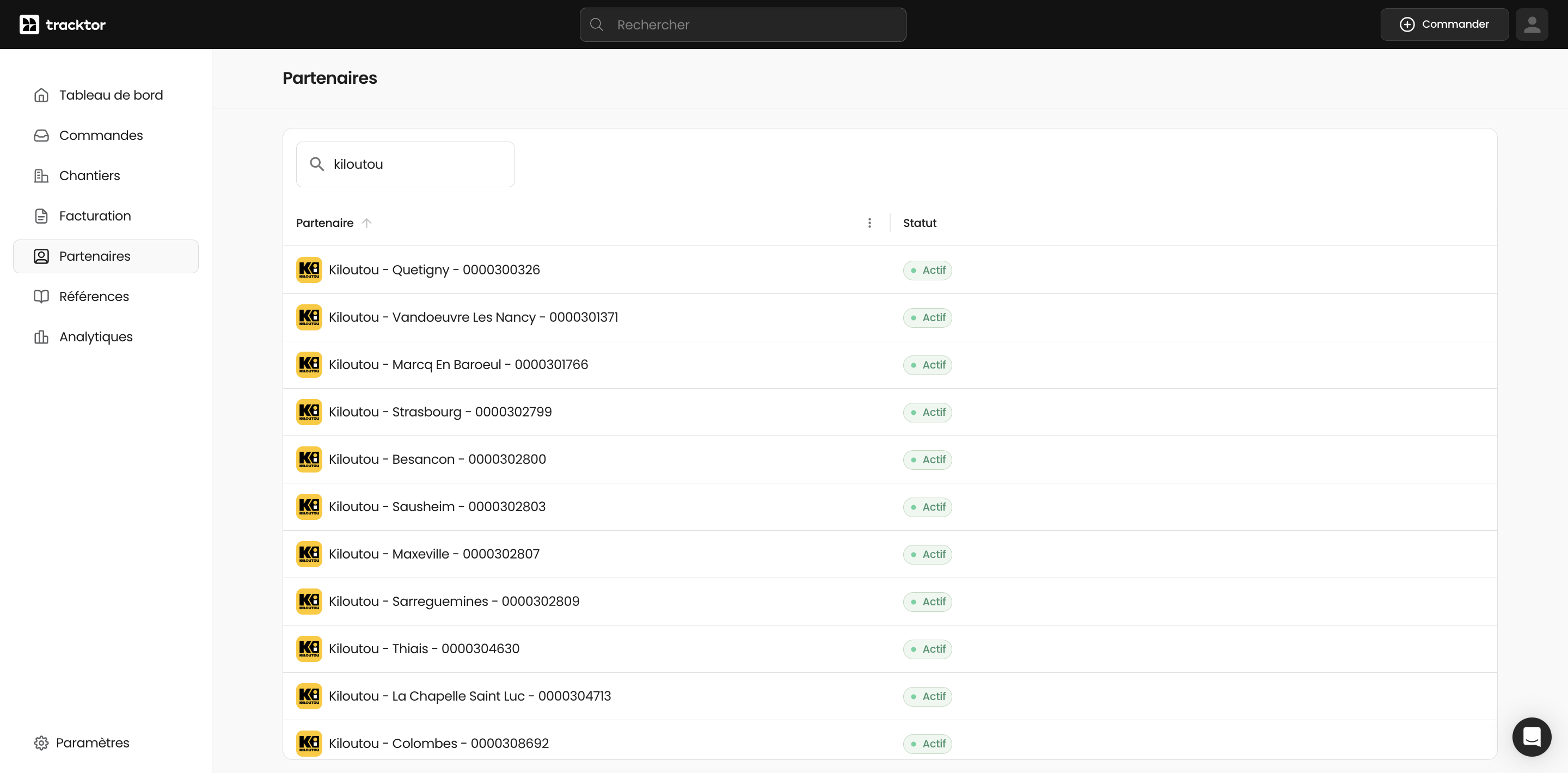
Task: Click the tracktor logo icon
Action: coord(29,24)
